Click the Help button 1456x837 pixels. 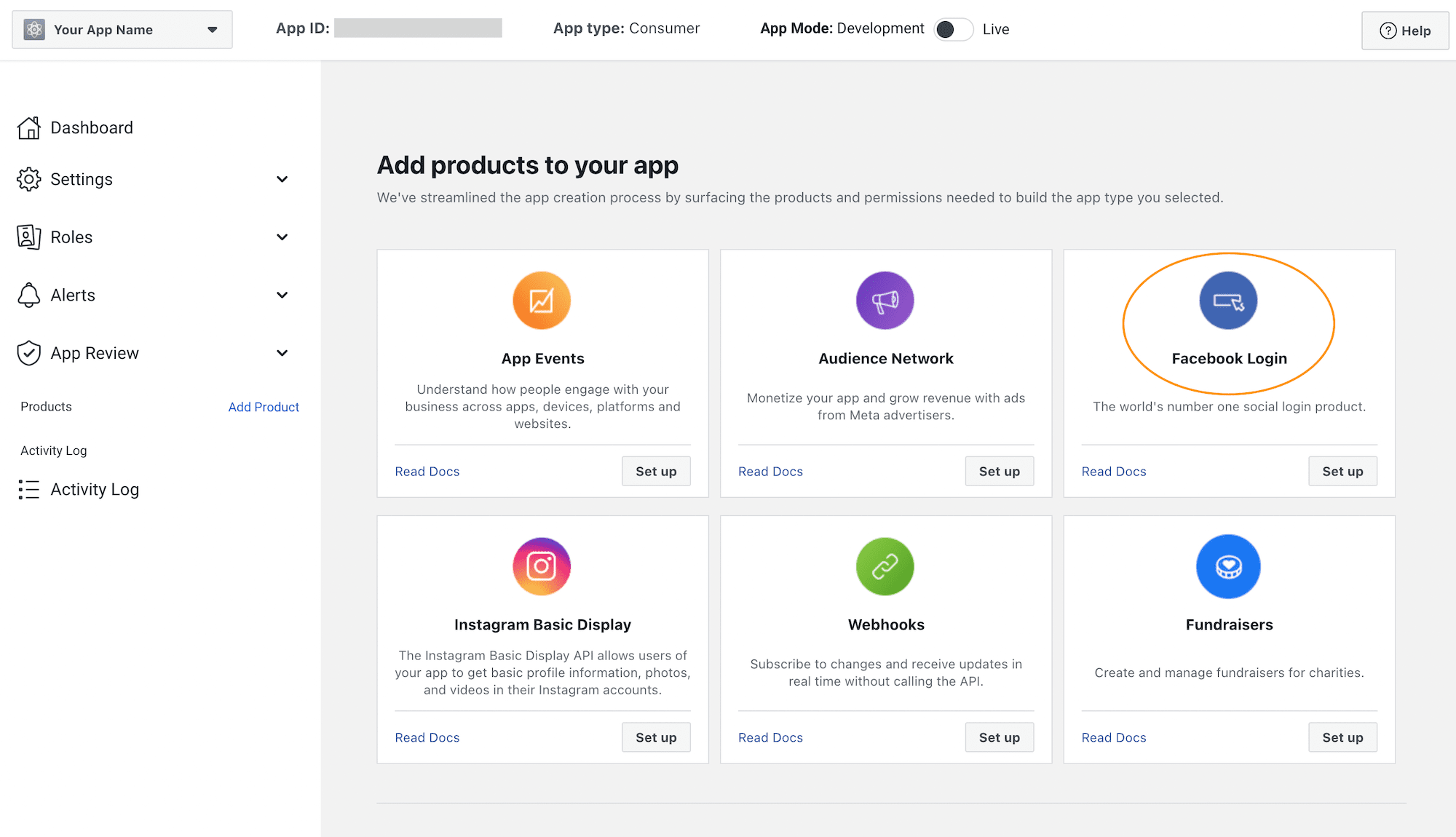1405,31
